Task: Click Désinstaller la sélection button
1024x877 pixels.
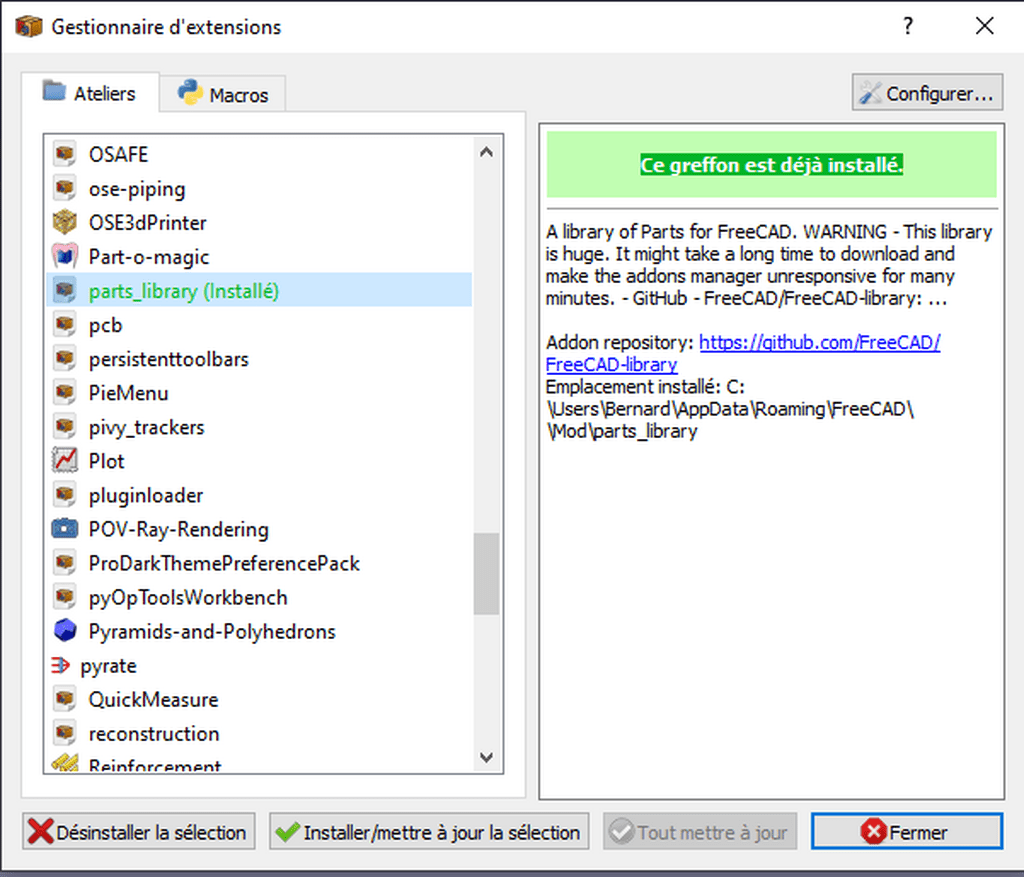Action: pos(138,831)
